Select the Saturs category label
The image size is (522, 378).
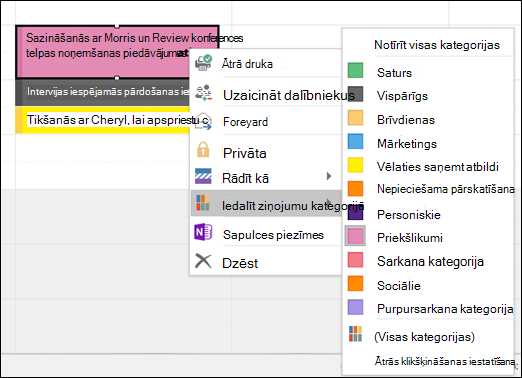(x=394, y=73)
